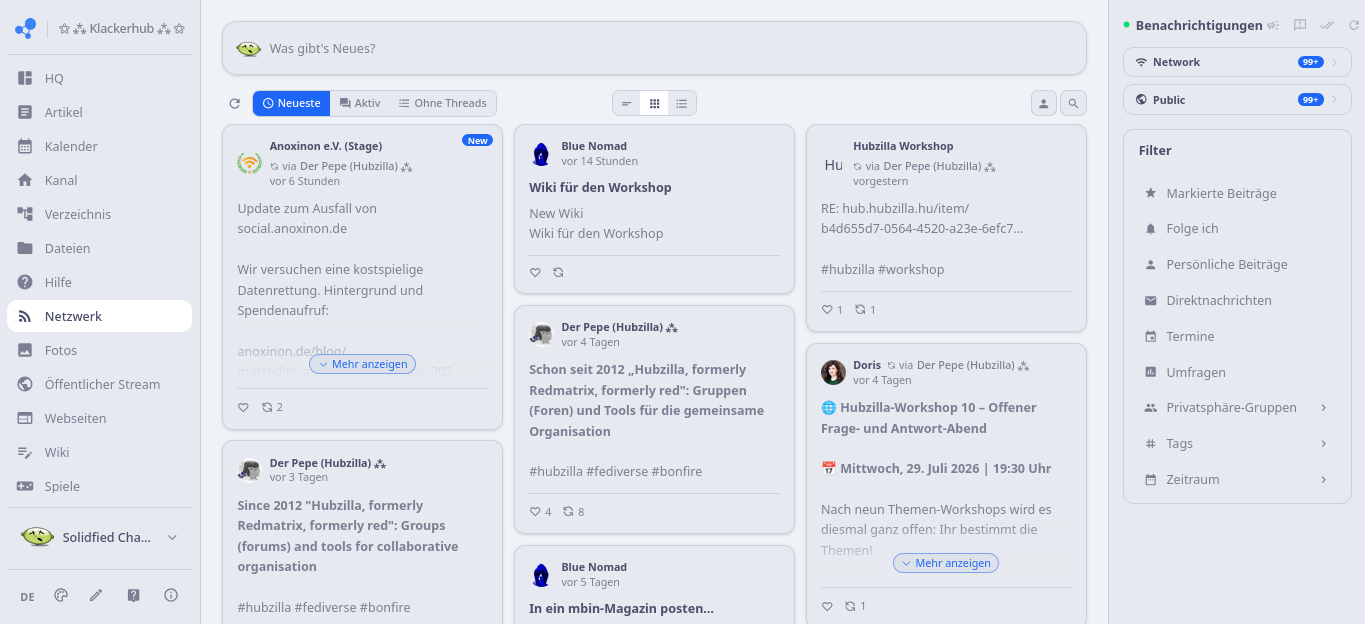1365x624 pixels.
Task: Open the Kalender app
Action: click(99, 146)
